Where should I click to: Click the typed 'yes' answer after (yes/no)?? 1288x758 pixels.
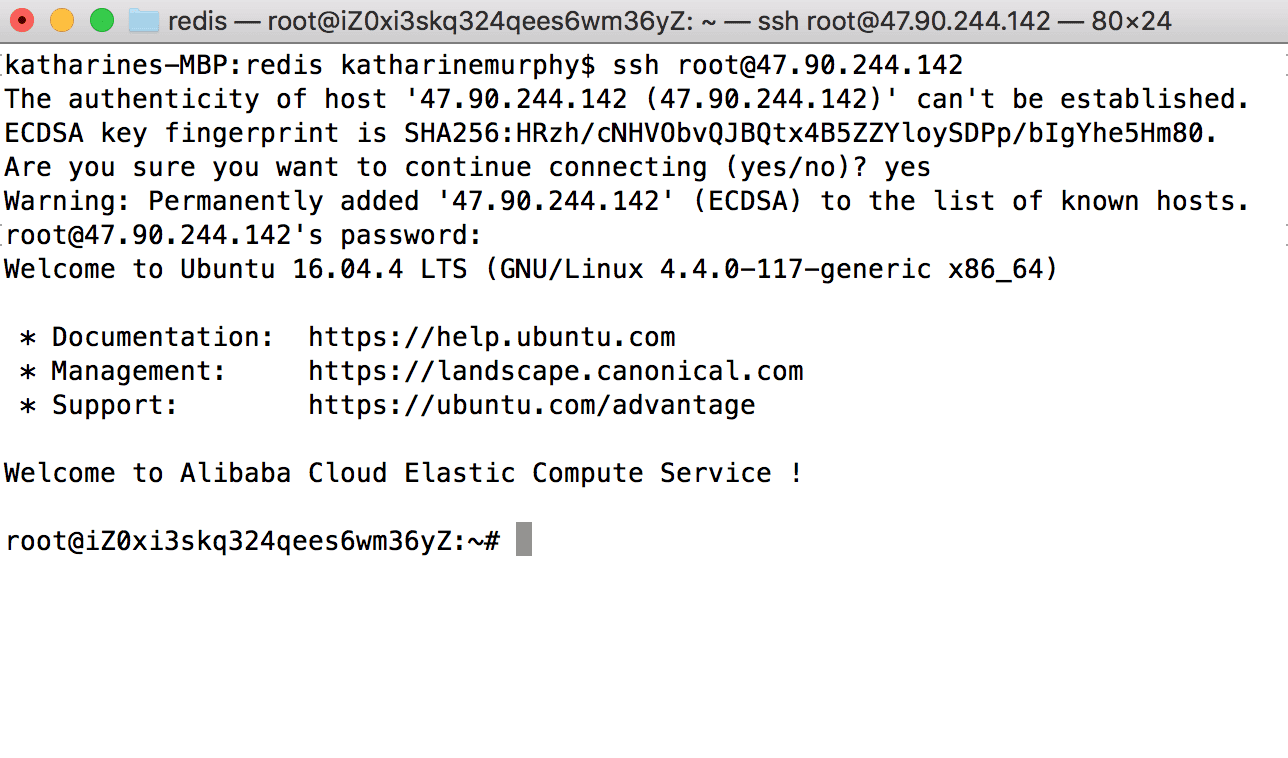(908, 167)
